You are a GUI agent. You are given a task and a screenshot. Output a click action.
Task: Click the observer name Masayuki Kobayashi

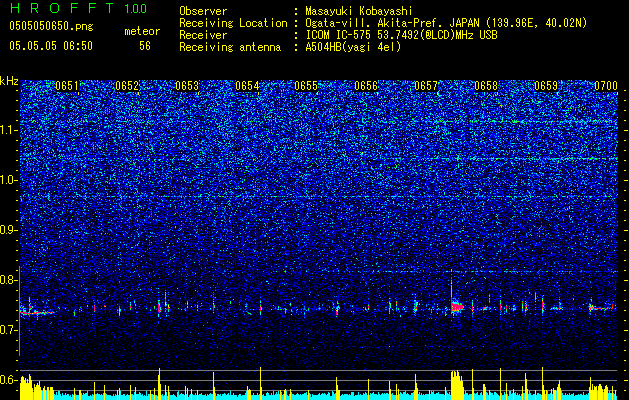click(x=359, y=11)
